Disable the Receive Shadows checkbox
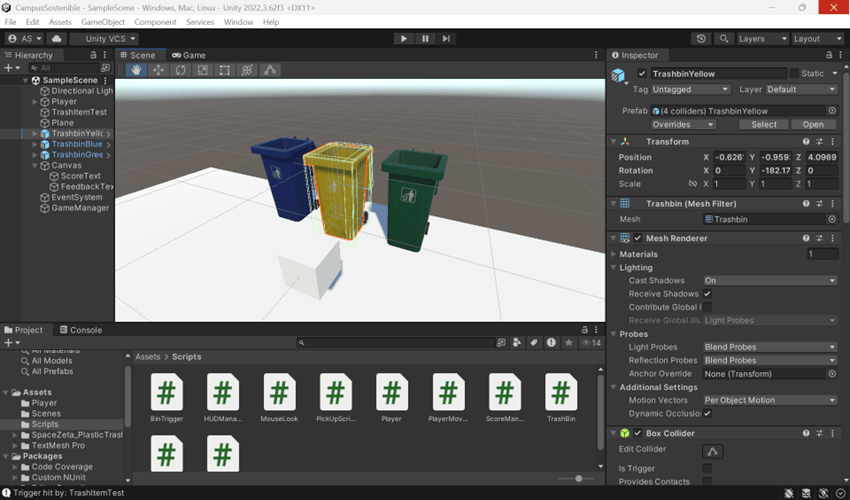Screen dimensions: 850x500 707,294
